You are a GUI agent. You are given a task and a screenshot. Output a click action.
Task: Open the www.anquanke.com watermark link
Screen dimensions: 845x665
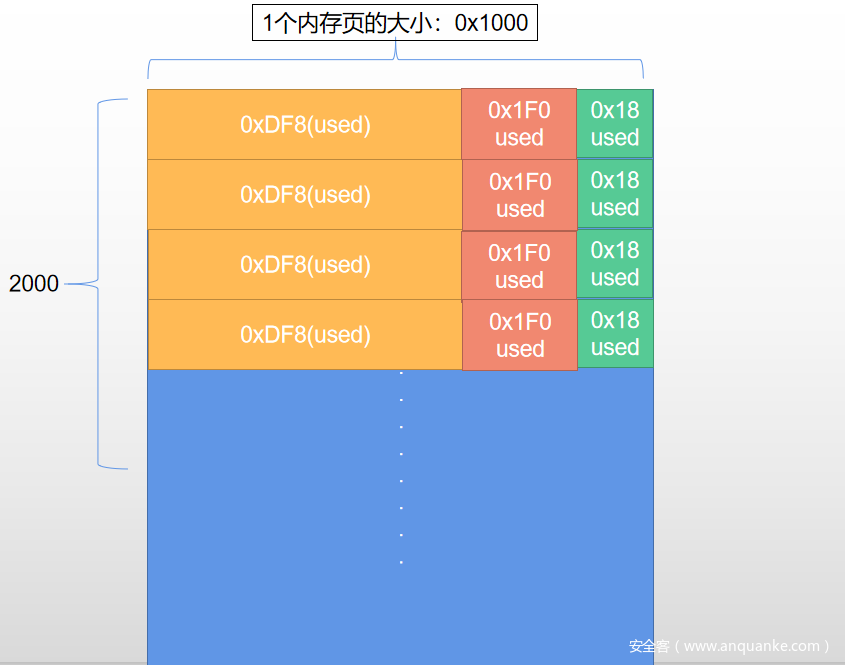coord(752,646)
